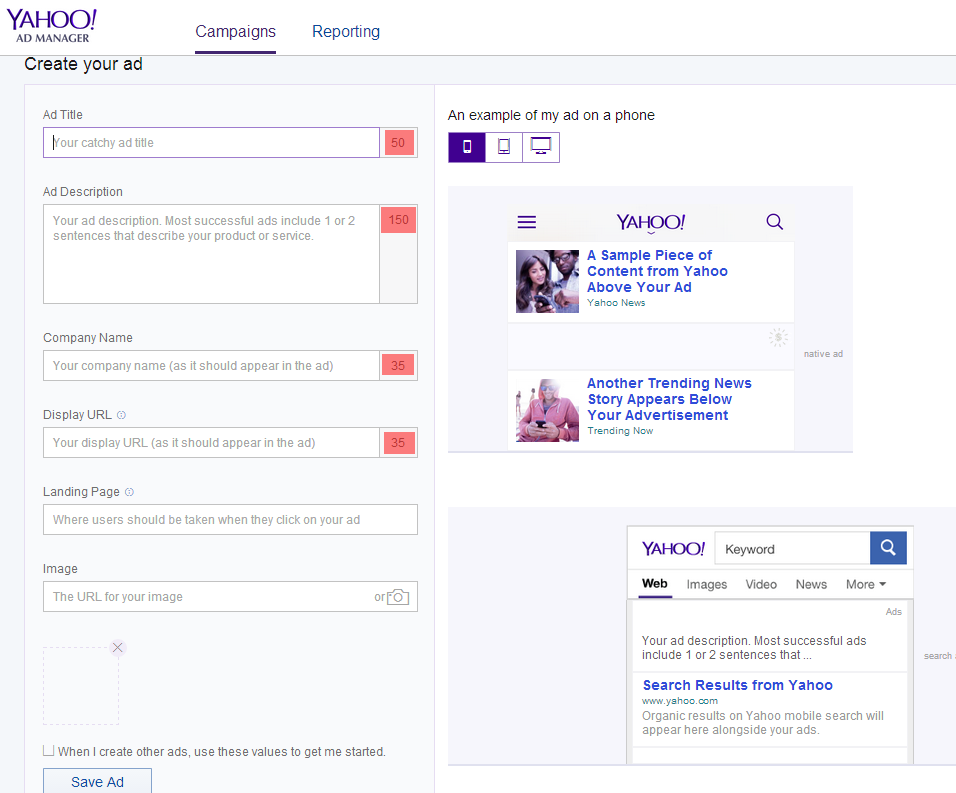The image size is (956, 793).
Task: Click into the Ad Description text area
Action: [x=212, y=254]
